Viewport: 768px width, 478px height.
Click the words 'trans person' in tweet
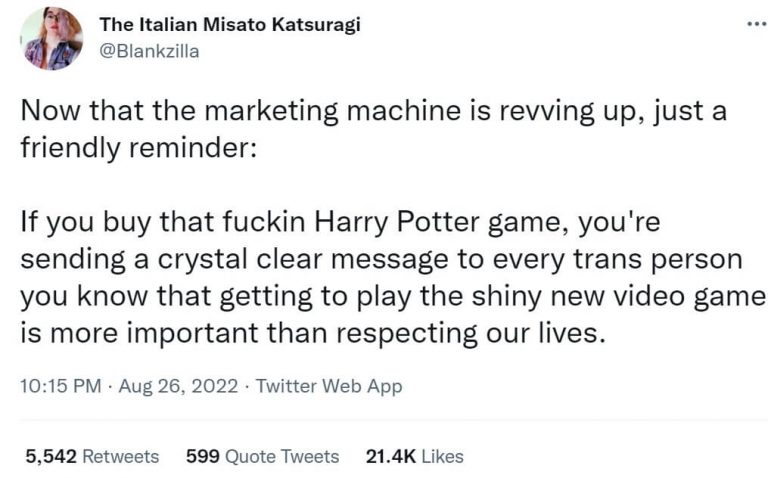[x=657, y=259]
